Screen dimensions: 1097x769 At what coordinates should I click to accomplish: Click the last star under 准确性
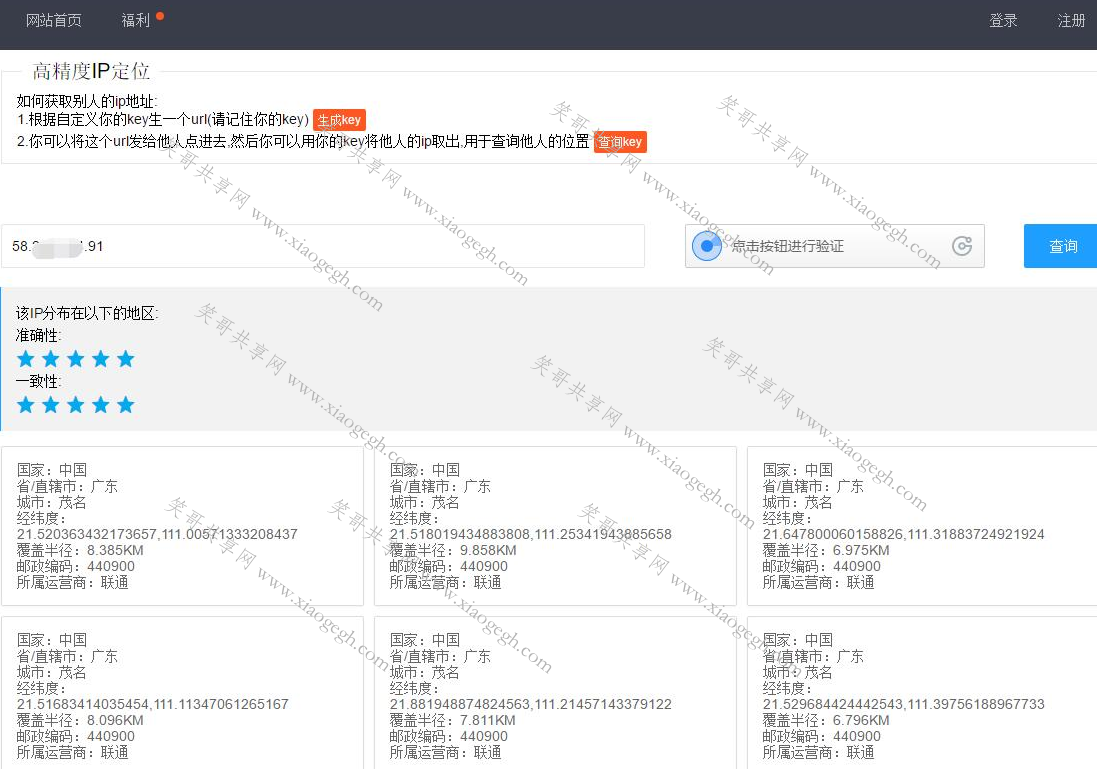tap(126, 359)
